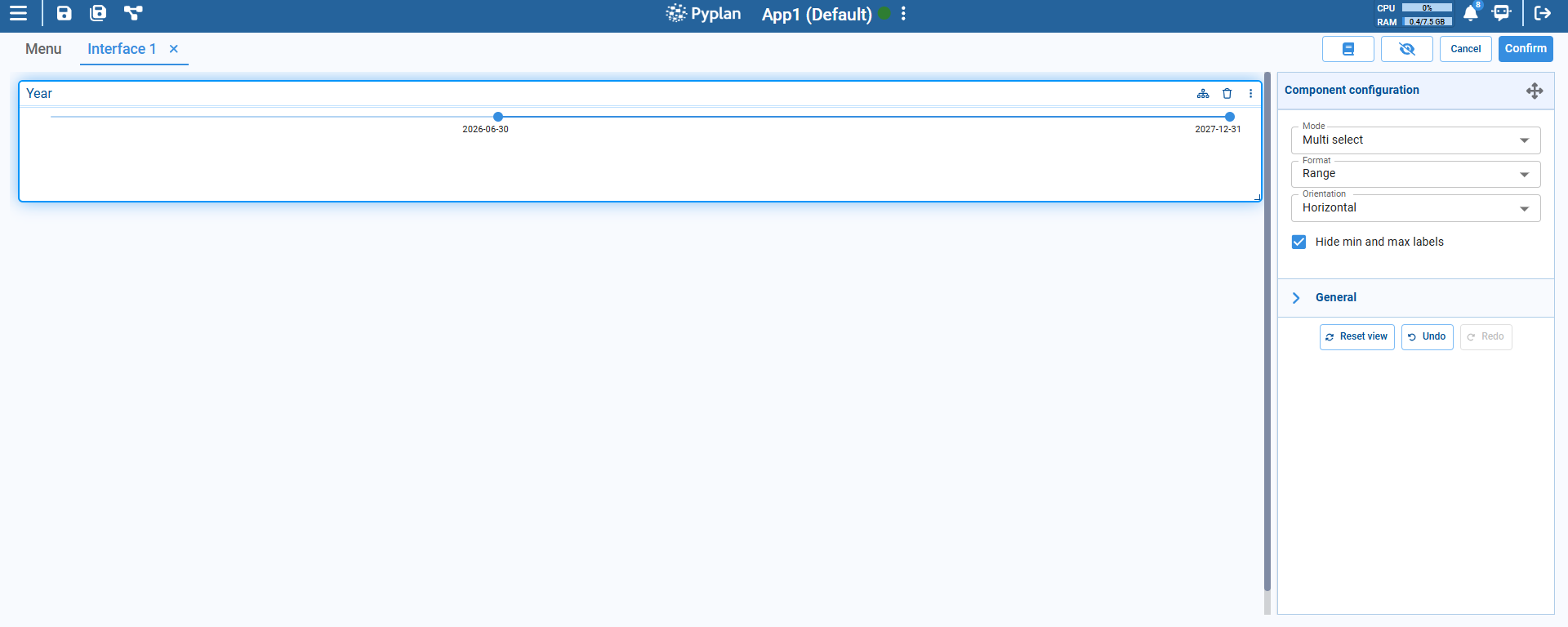Uncheck Hide min and max labels
The height and width of the screenshot is (627, 1568).
click(1298, 242)
